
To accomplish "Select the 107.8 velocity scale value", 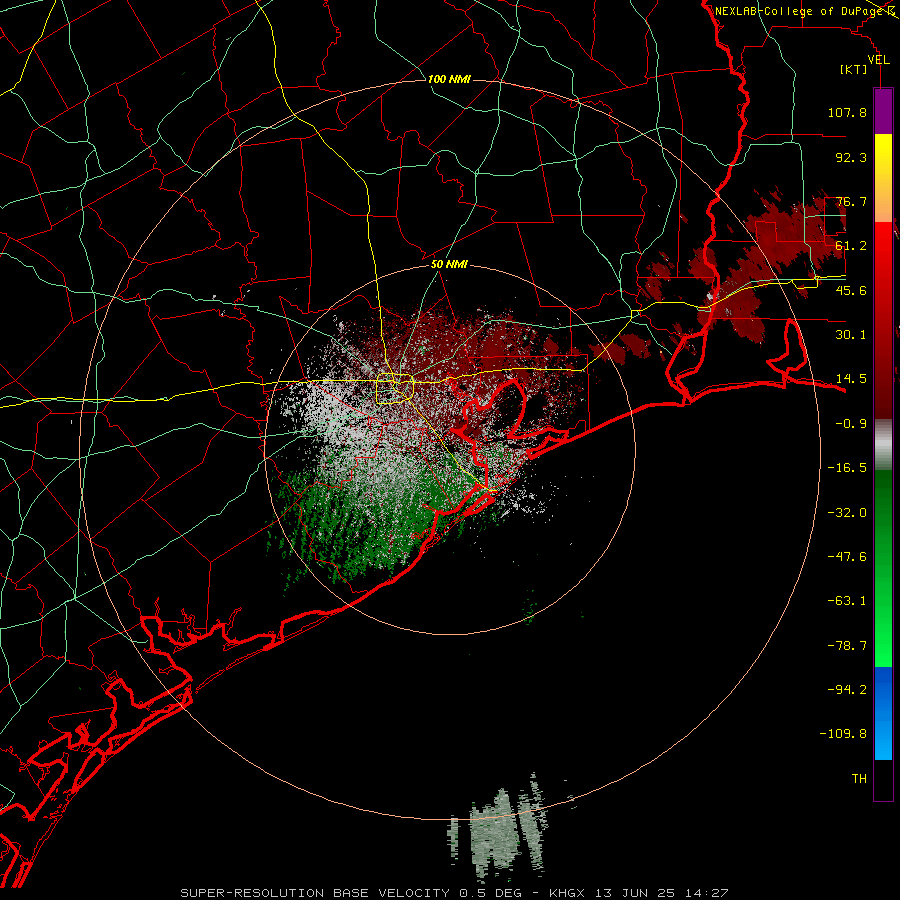I will point(847,112).
